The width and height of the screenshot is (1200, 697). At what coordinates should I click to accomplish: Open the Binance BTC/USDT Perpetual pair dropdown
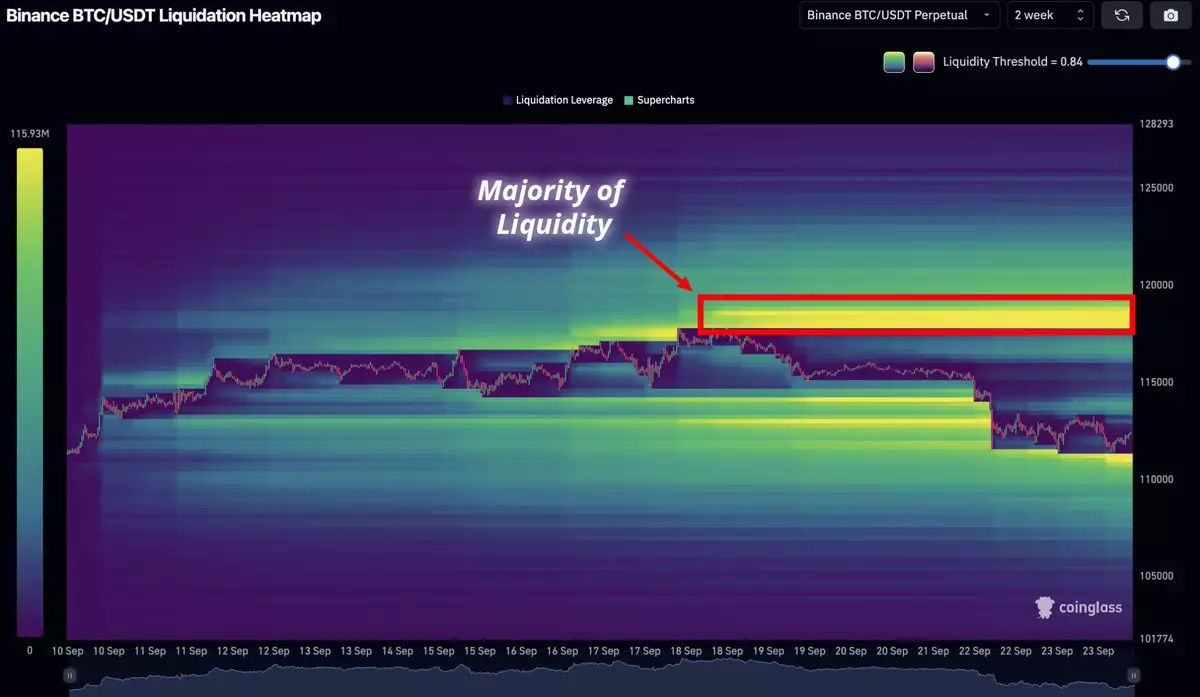tap(899, 15)
